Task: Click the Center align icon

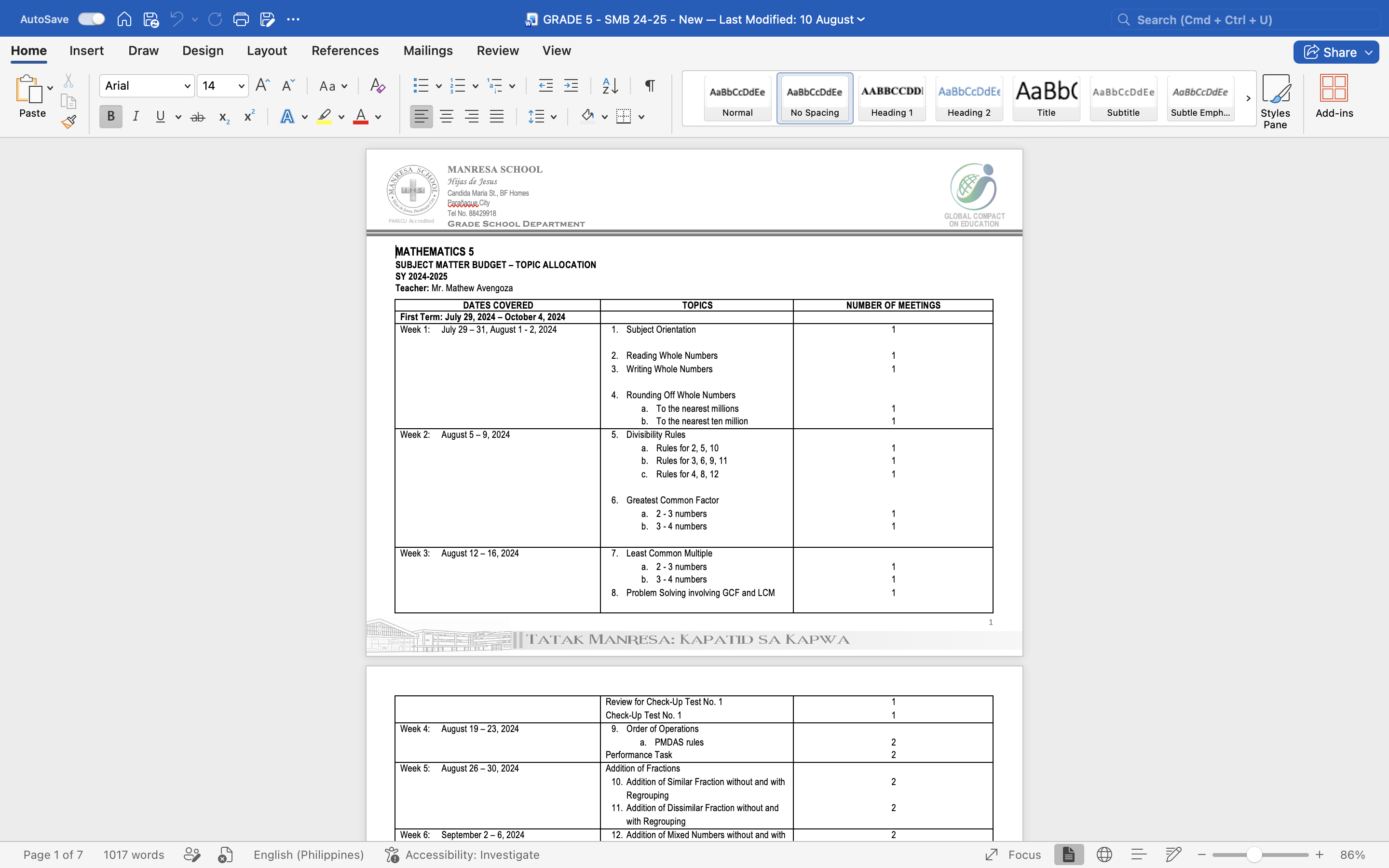Action: (x=447, y=117)
